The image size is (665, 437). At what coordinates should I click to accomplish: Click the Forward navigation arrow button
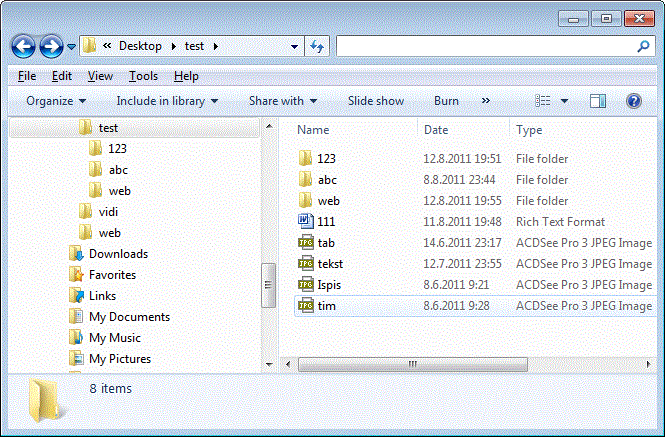pyautogui.click(x=51, y=46)
